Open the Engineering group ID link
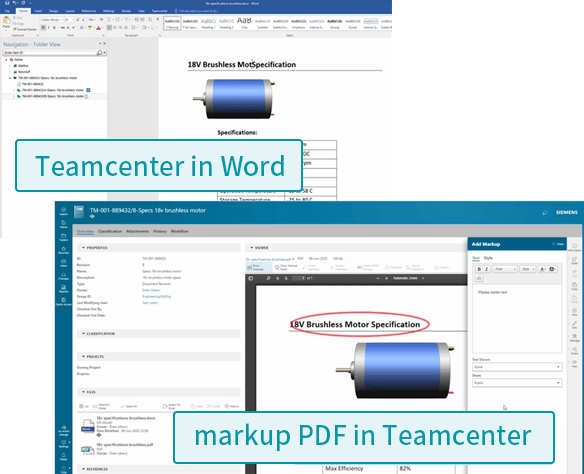584x474 pixels. click(x=156, y=296)
